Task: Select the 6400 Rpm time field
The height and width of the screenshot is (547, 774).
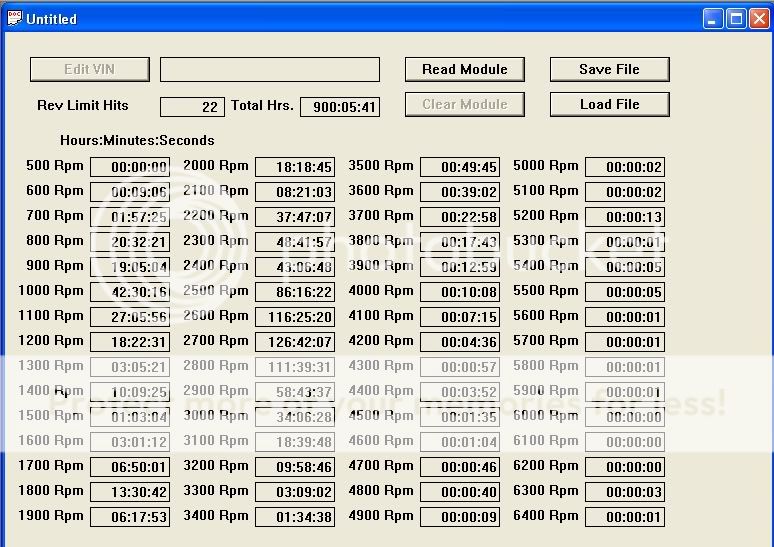Action: click(x=625, y=517)
